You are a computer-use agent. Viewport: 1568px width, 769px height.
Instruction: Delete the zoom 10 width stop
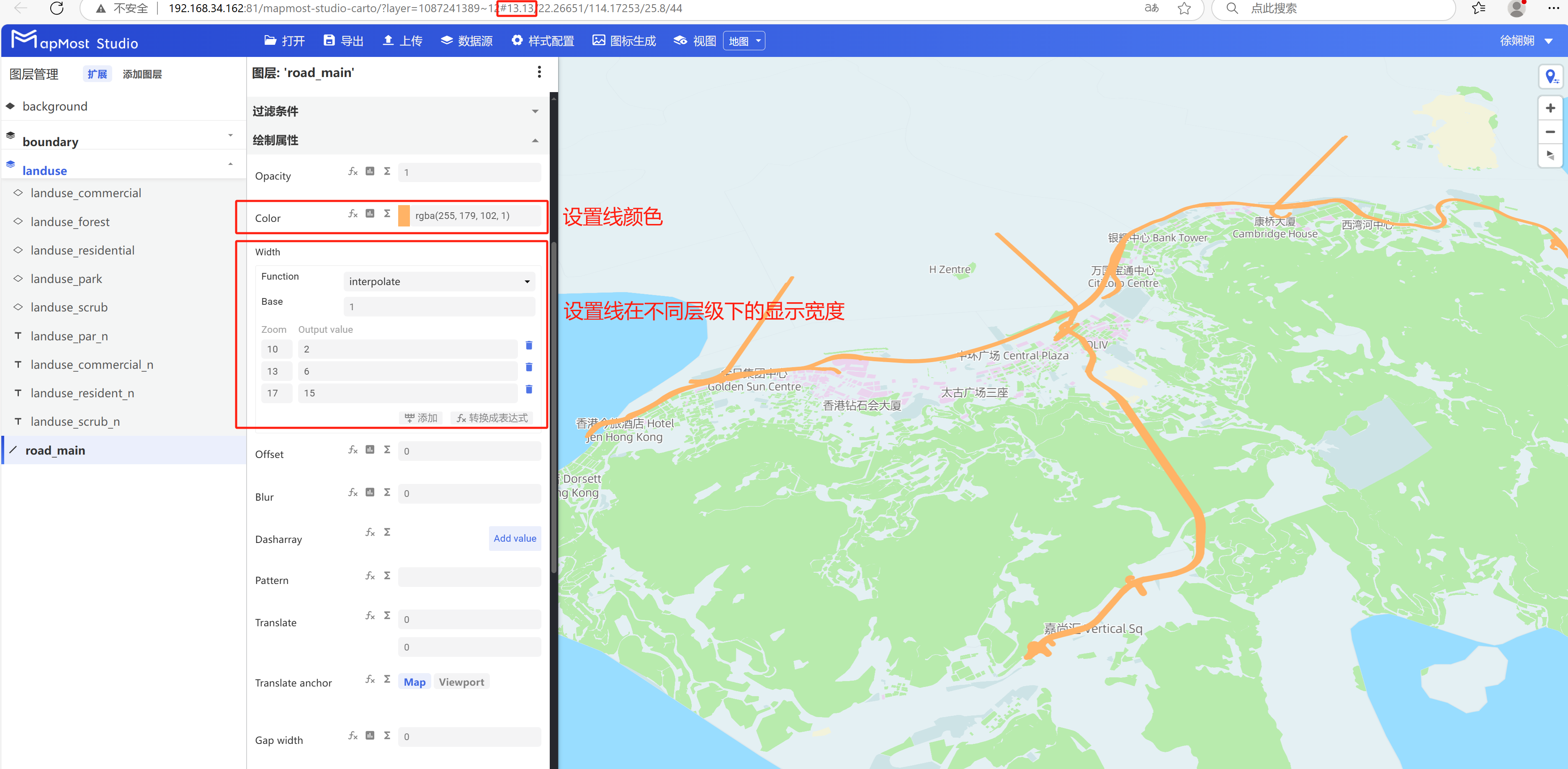pos(528,345)
